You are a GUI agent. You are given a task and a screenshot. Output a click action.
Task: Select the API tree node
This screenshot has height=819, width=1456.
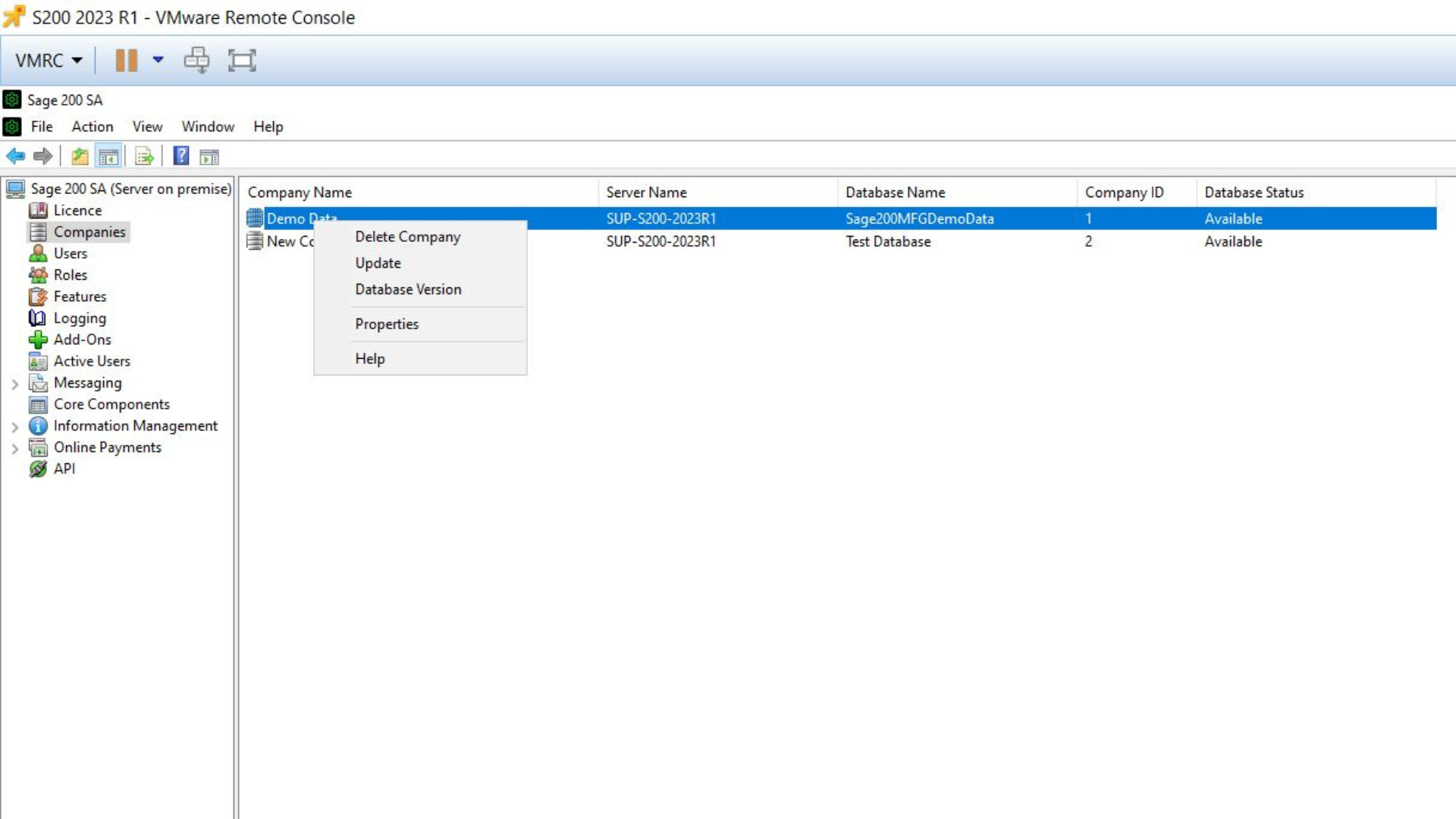(64, 469)
